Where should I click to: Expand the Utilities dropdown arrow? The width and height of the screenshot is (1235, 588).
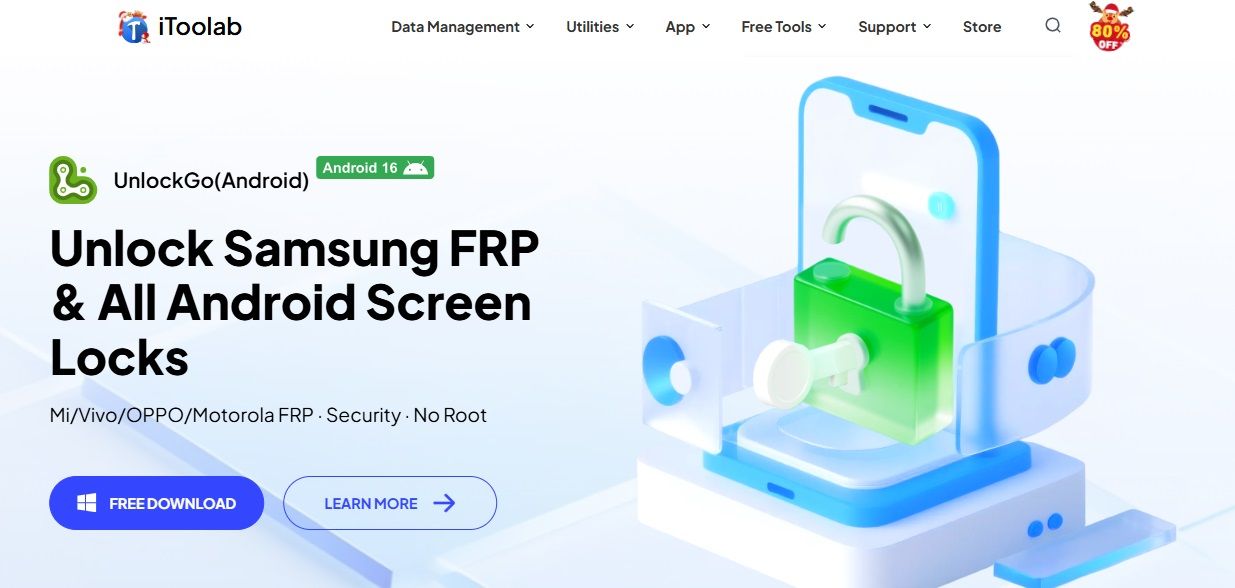[x=630, y=27]
